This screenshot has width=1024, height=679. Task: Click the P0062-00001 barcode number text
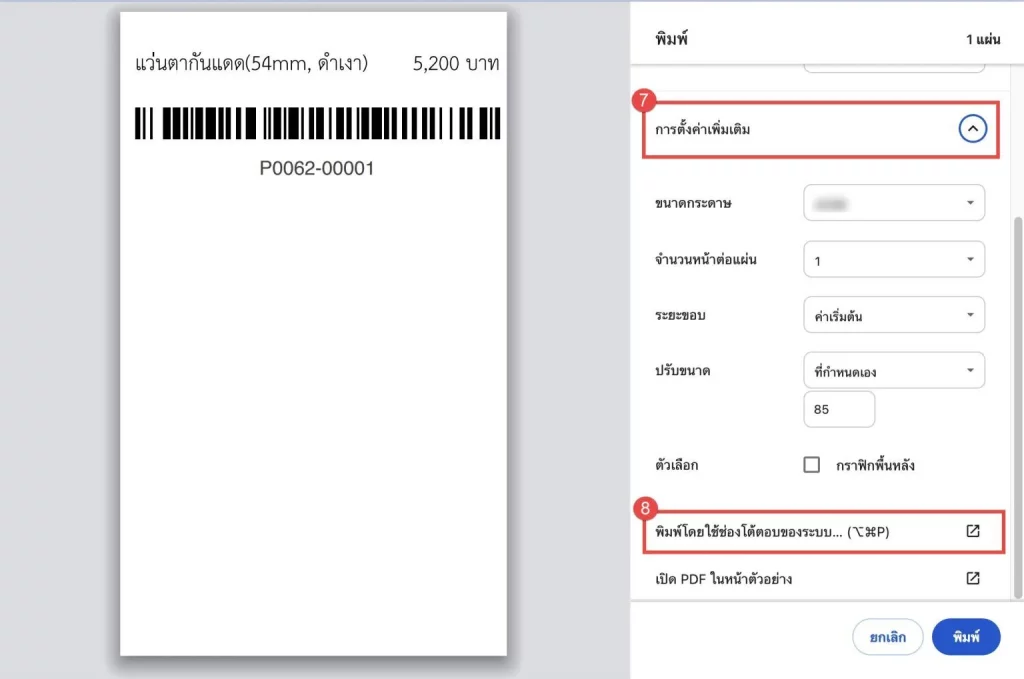pyautogui.click(x=317, y=168)
